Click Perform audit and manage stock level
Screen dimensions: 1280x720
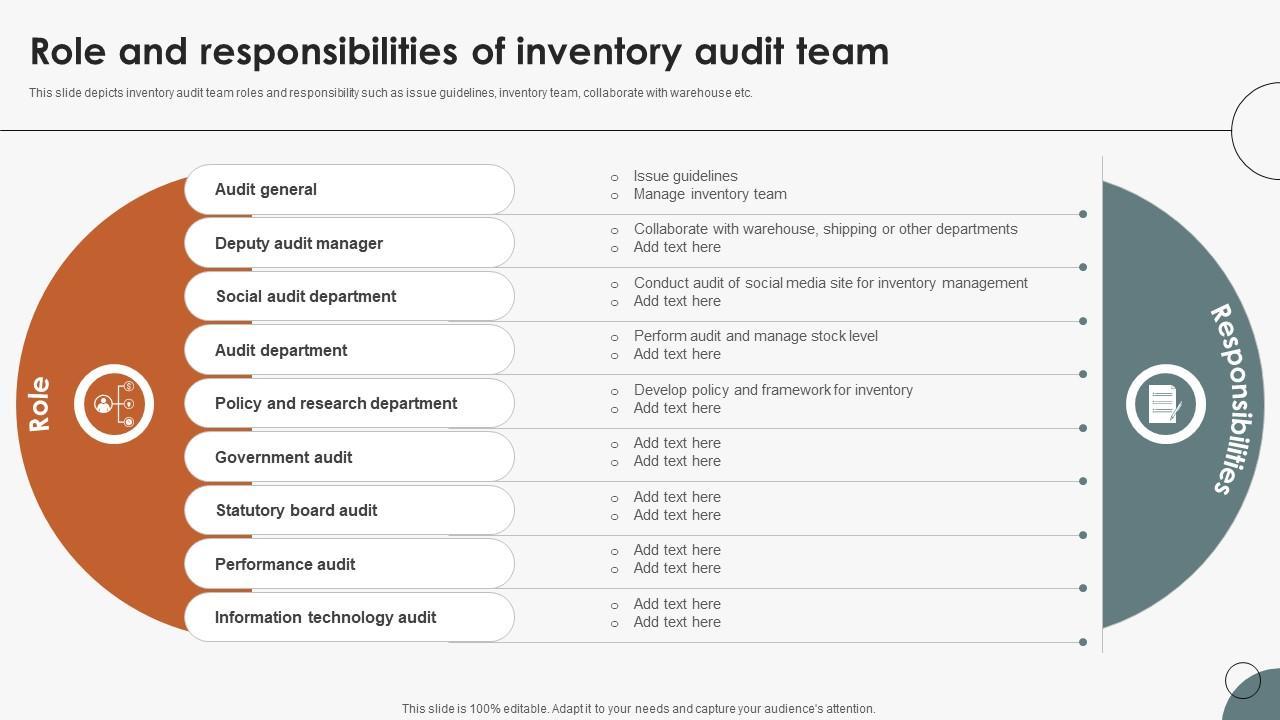point(755,336)
